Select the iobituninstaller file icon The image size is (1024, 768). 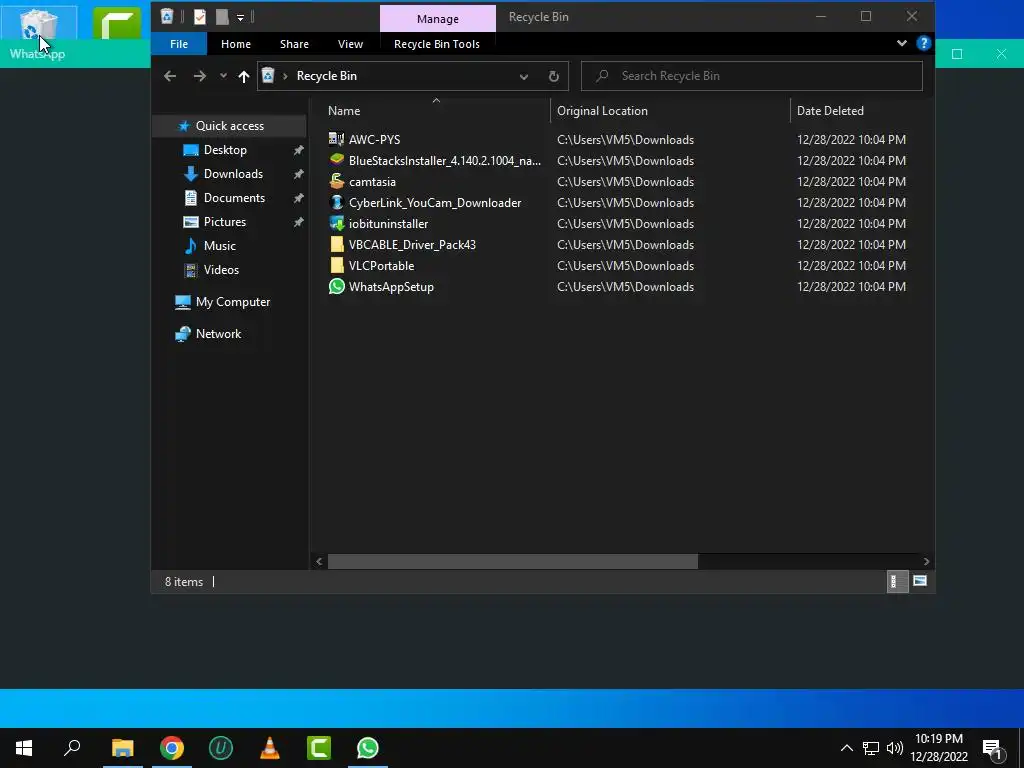tap(336, 223)
